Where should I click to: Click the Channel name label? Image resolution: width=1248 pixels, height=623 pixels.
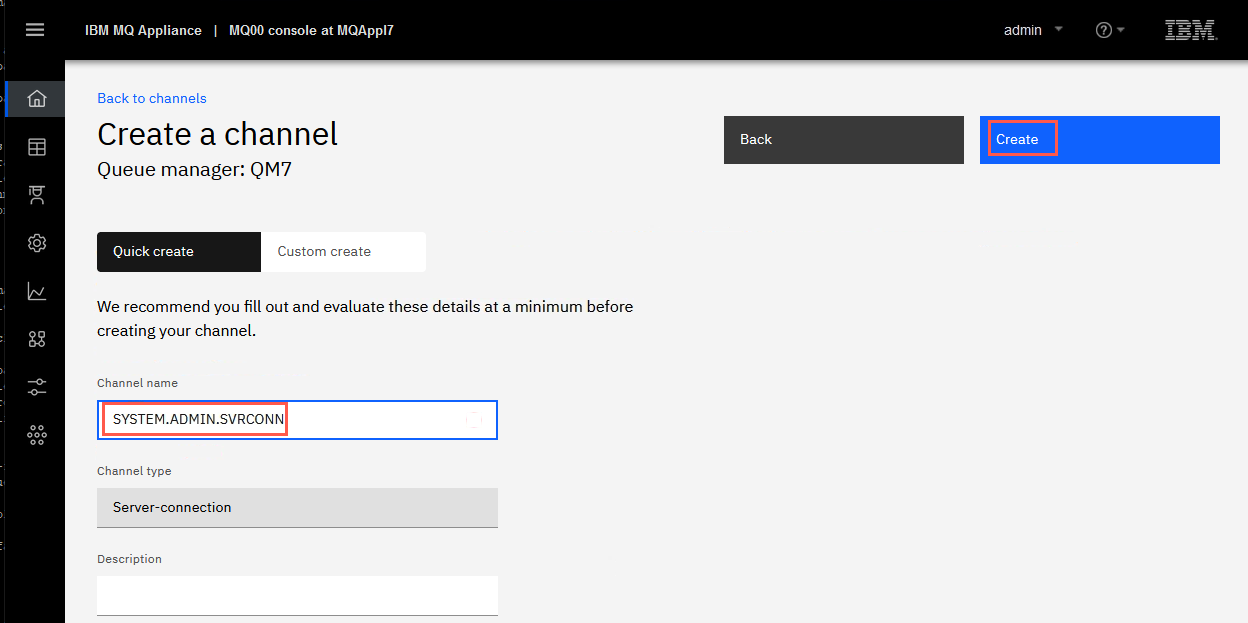[x=137, y=383]
